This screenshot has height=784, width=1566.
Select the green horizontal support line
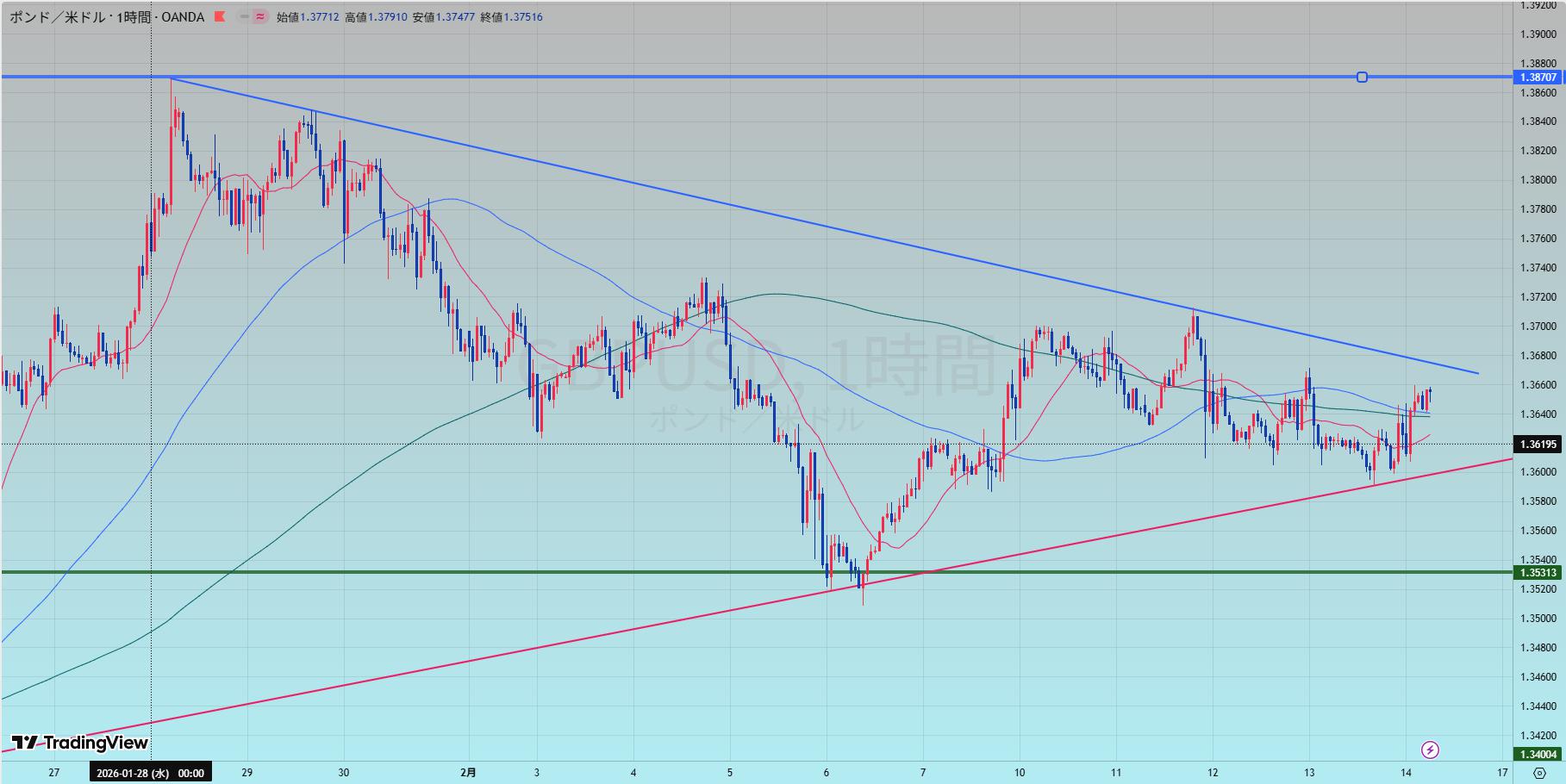click(x=431, y=572)
